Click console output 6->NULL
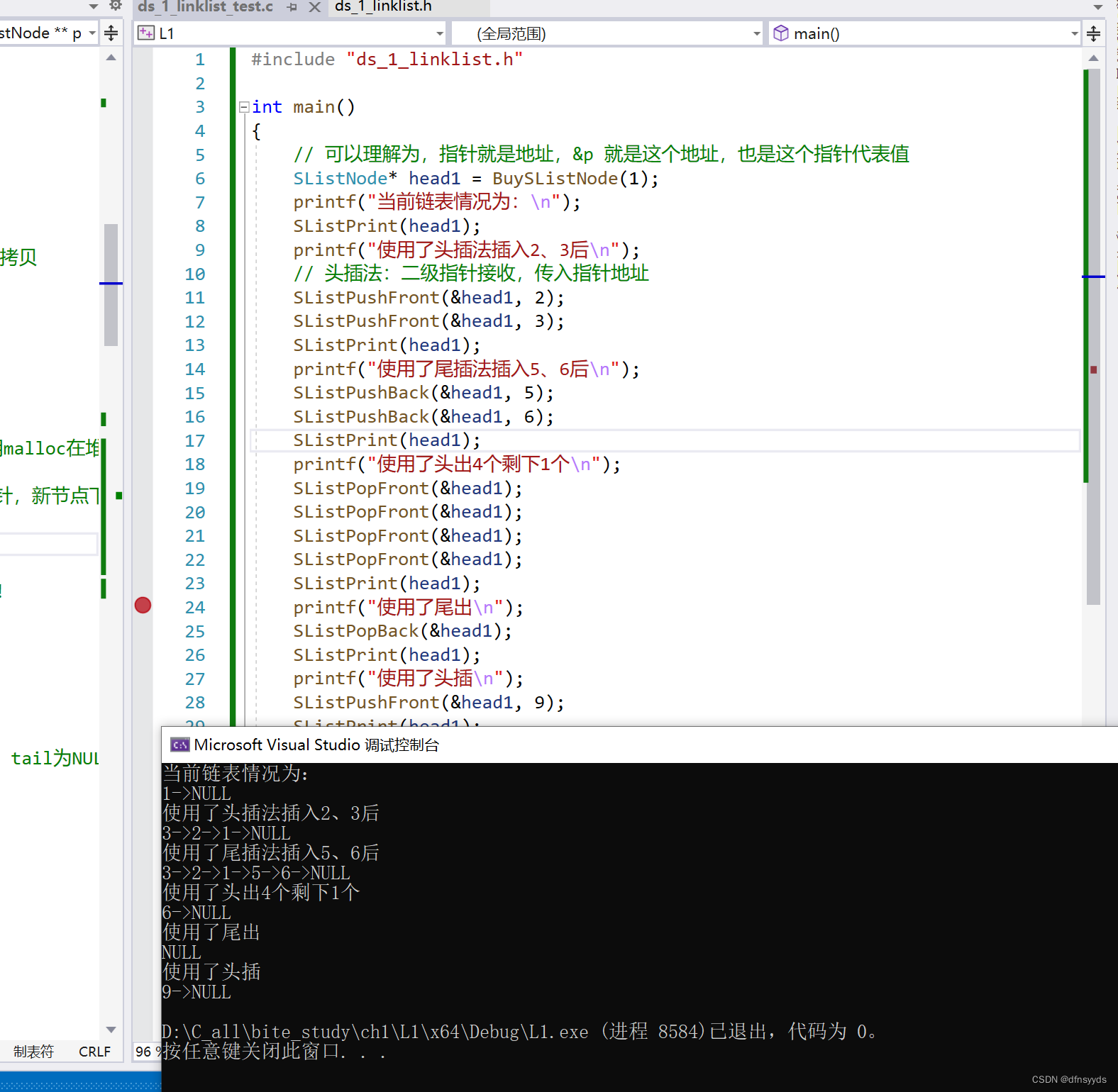 click(x=197, y=913)
